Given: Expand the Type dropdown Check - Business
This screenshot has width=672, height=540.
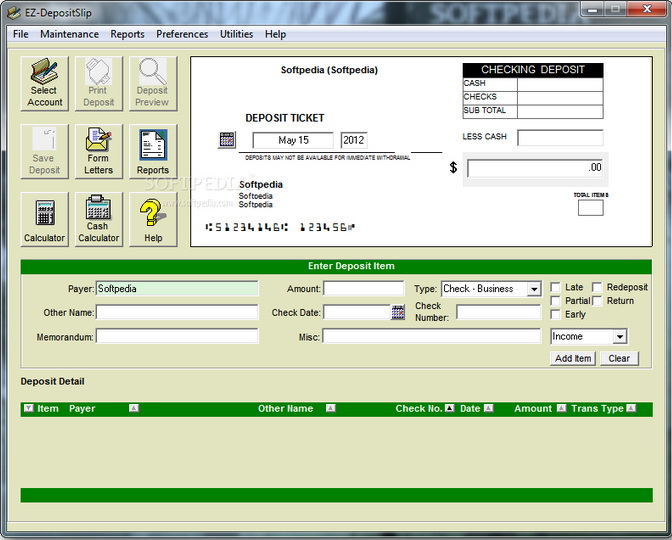Looking at the screenshot, I should coord(534,289).
